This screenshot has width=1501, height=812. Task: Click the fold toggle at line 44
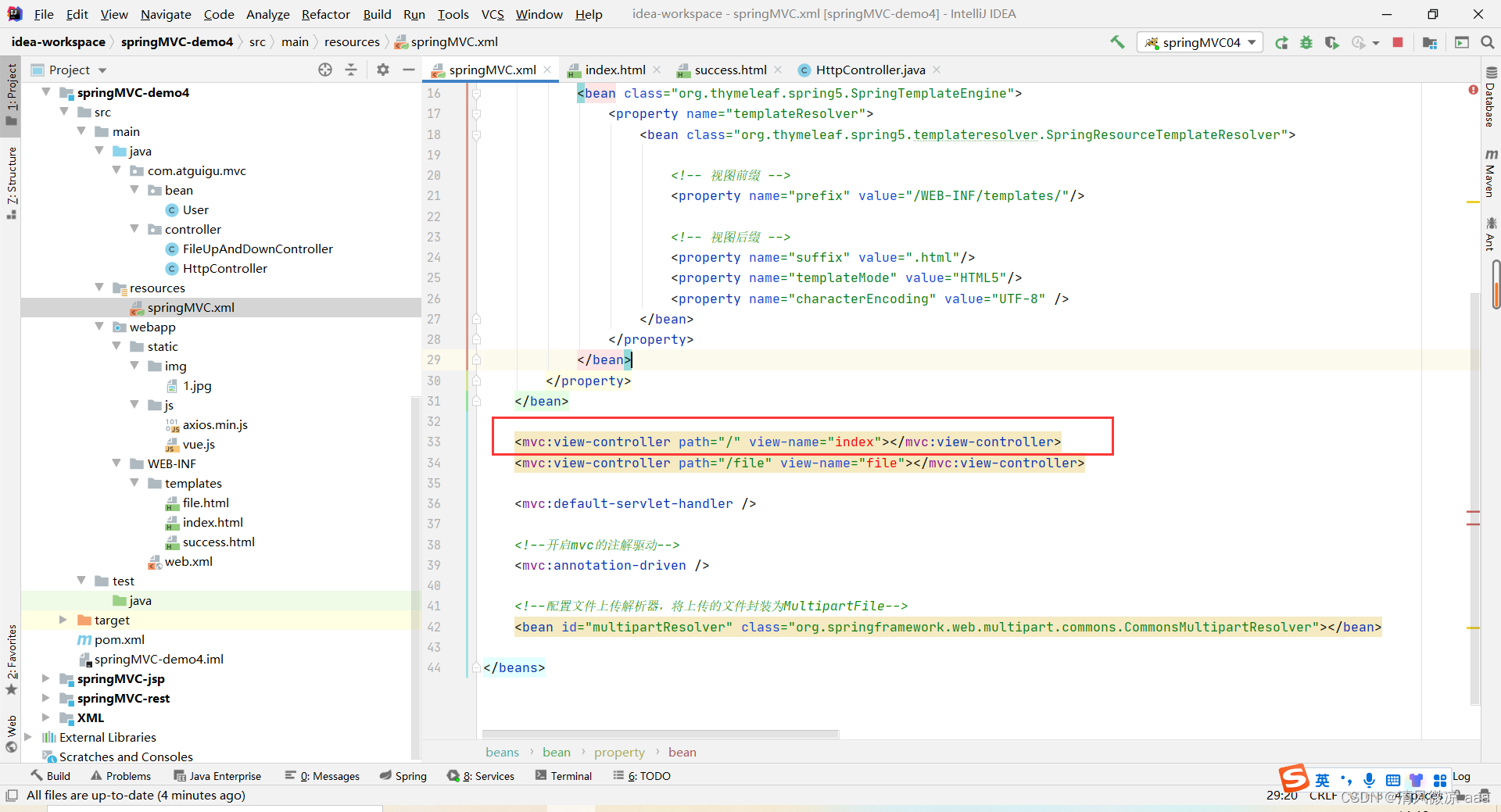pyautogui.click(x=476, y=667)
